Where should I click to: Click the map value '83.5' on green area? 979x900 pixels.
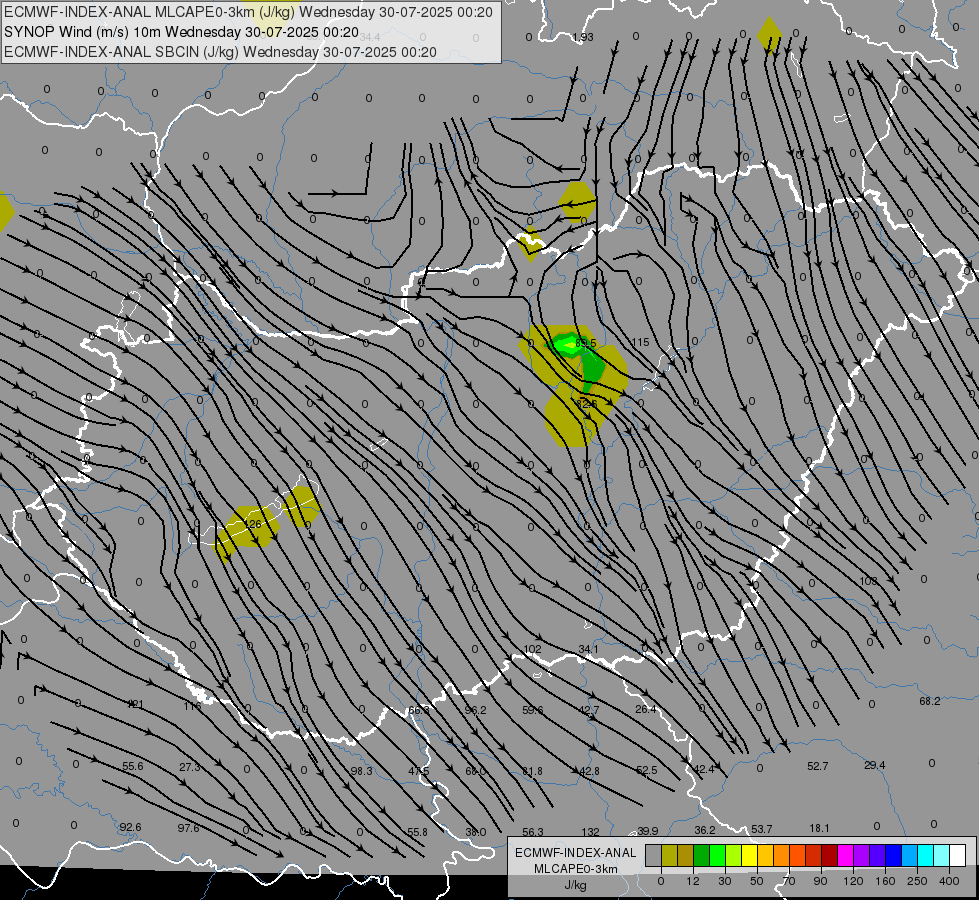click(586, 343)
